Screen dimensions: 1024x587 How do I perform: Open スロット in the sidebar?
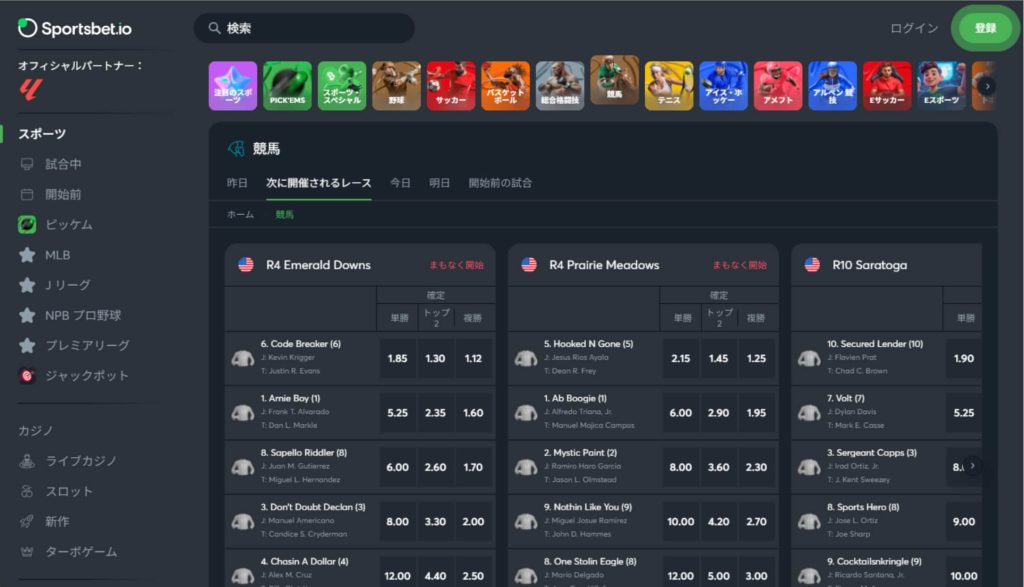69,491
